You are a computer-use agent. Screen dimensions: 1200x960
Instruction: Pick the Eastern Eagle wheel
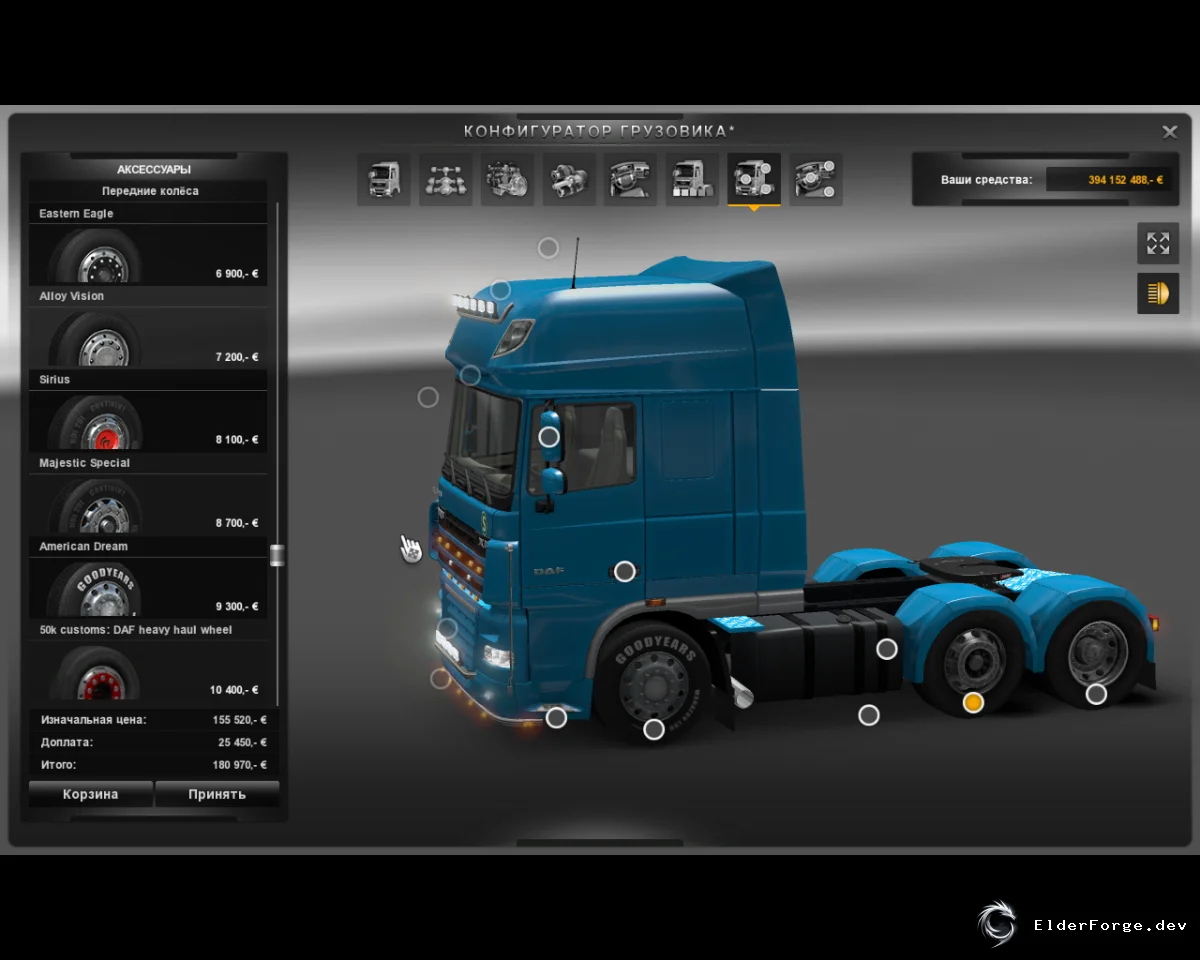coord(148,245)
